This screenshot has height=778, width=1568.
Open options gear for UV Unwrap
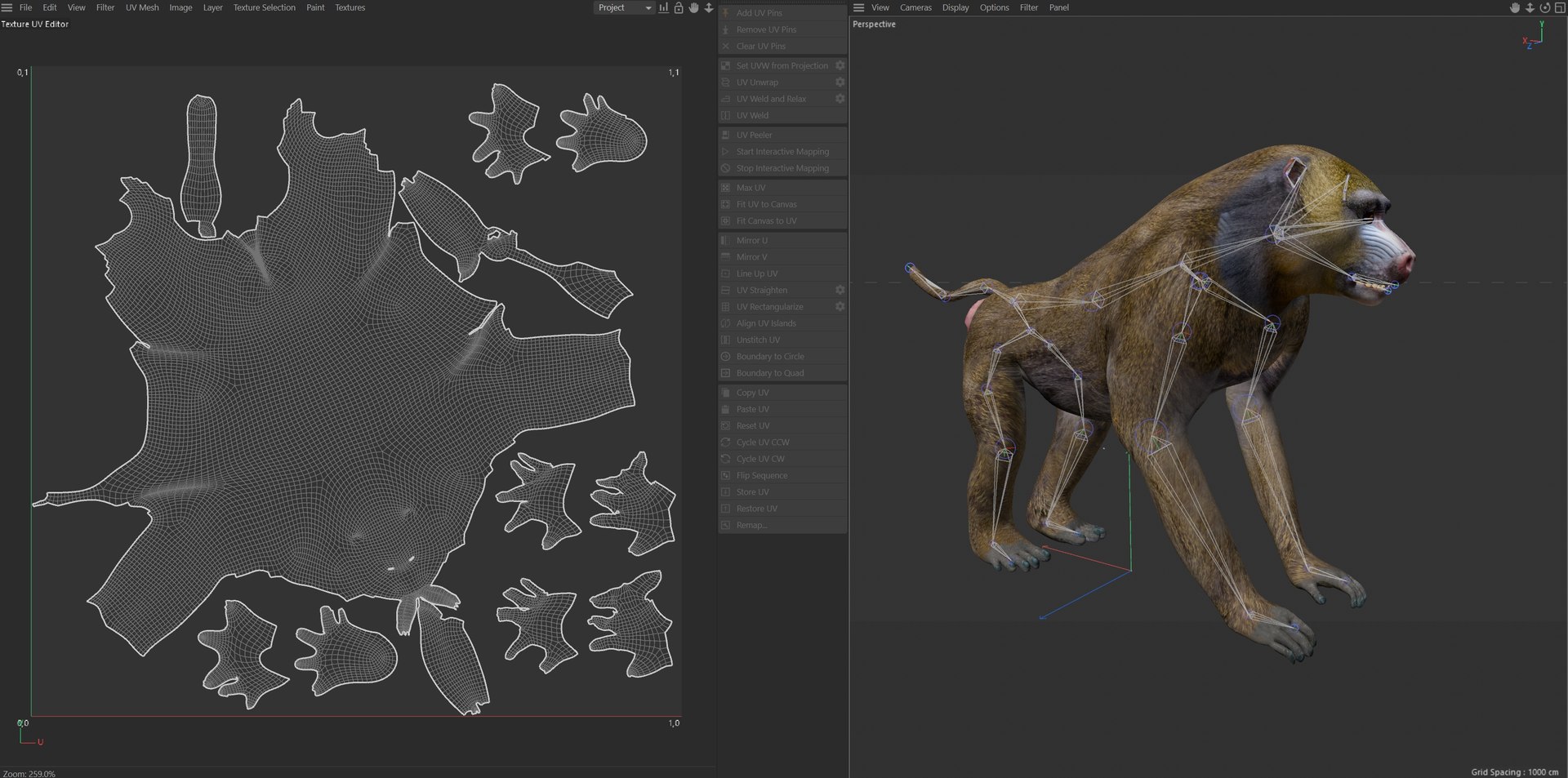pos(840,82)
